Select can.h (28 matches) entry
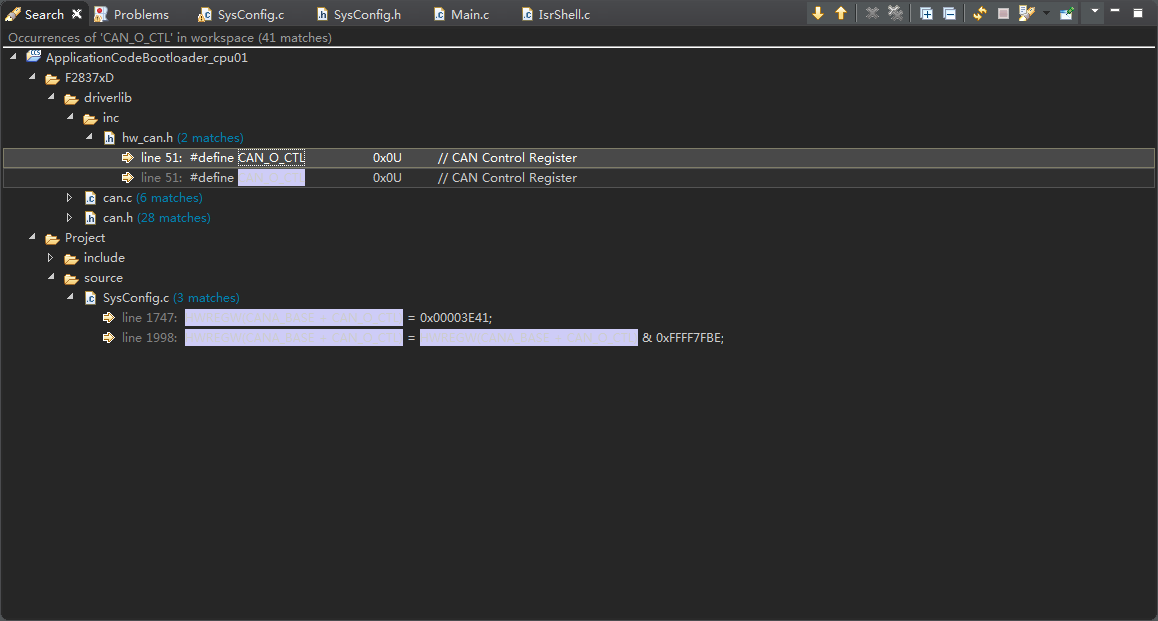 coord(157,217)
